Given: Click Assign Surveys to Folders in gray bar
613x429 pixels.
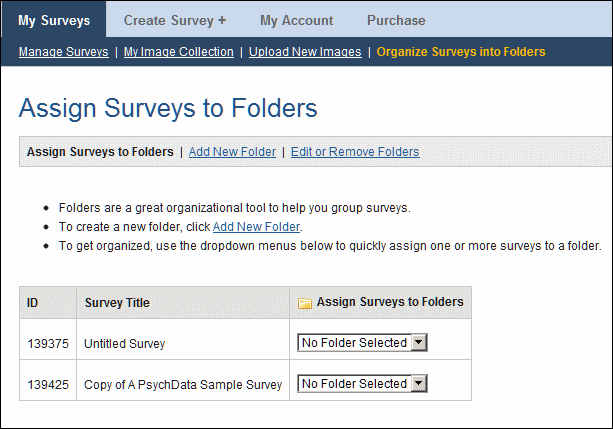Looking at the screenshot, I should pos(100,151).
